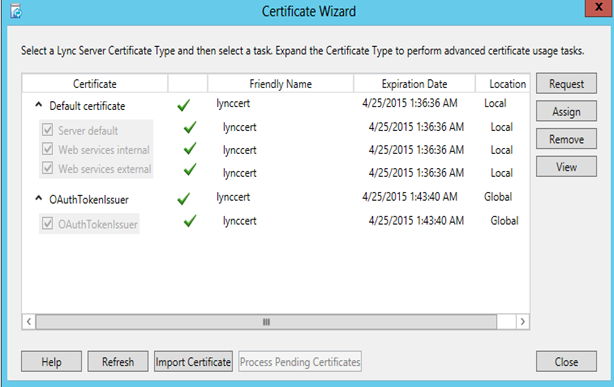614x387 pixels.
Task: Click the horizontal scrollbar right arrow
Action: 522,322
